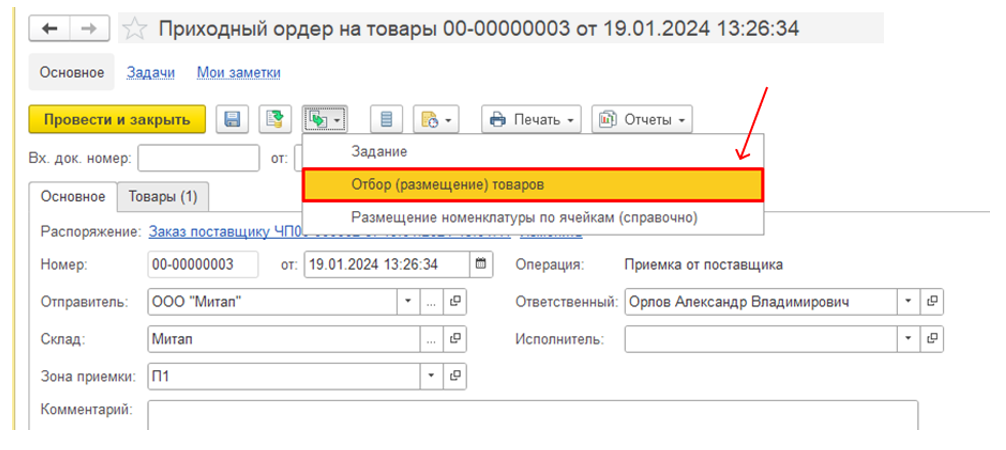1006x450 pixels.
Task: Open Исполнитель record with open icon
Action: point(932,339)
